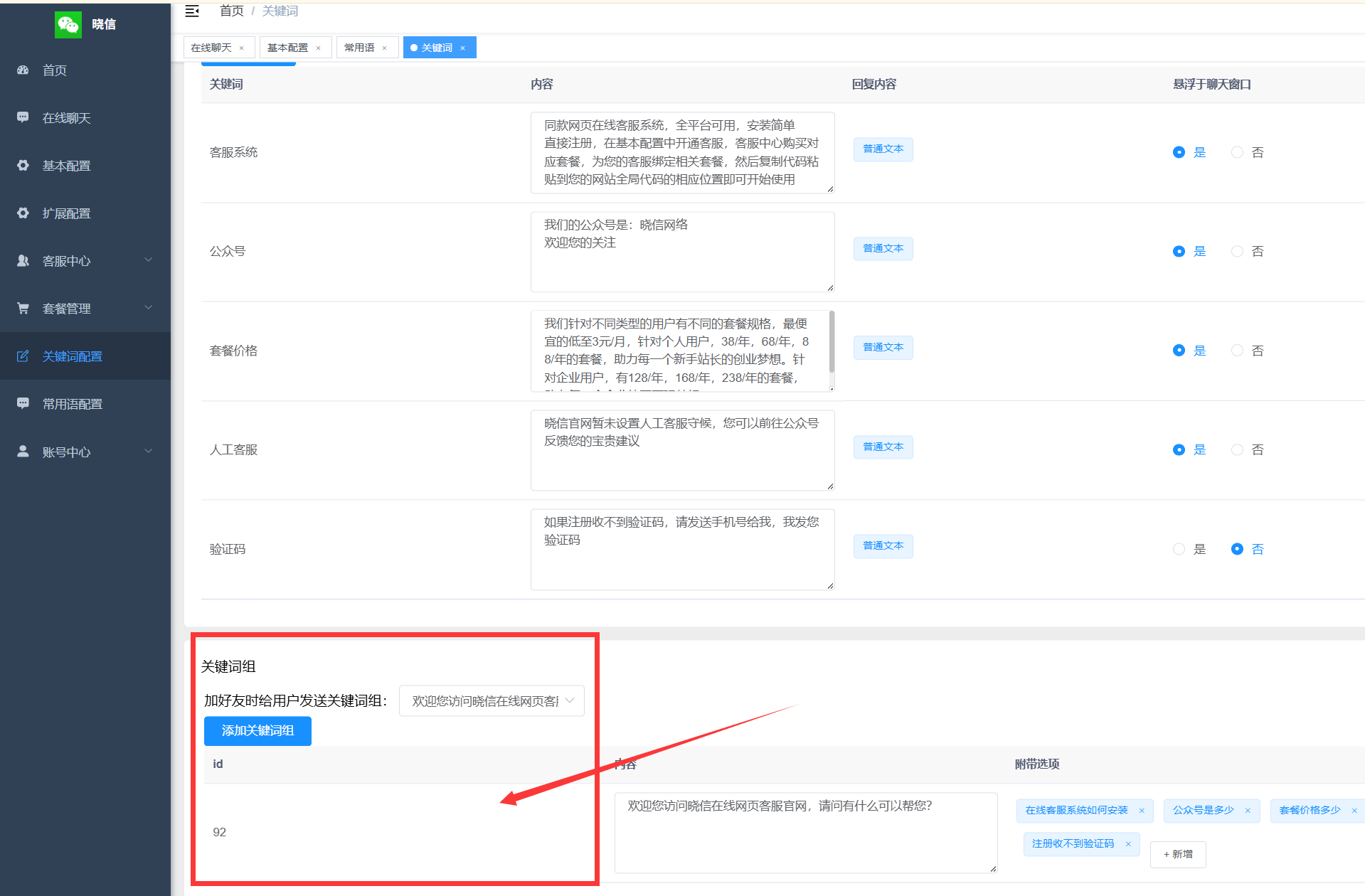Open 关键词配置 in the sidebar

85,356
